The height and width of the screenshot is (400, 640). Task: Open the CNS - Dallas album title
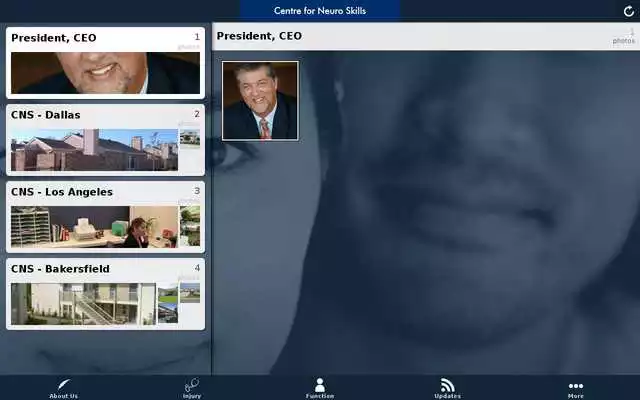(x=46, y=115)
